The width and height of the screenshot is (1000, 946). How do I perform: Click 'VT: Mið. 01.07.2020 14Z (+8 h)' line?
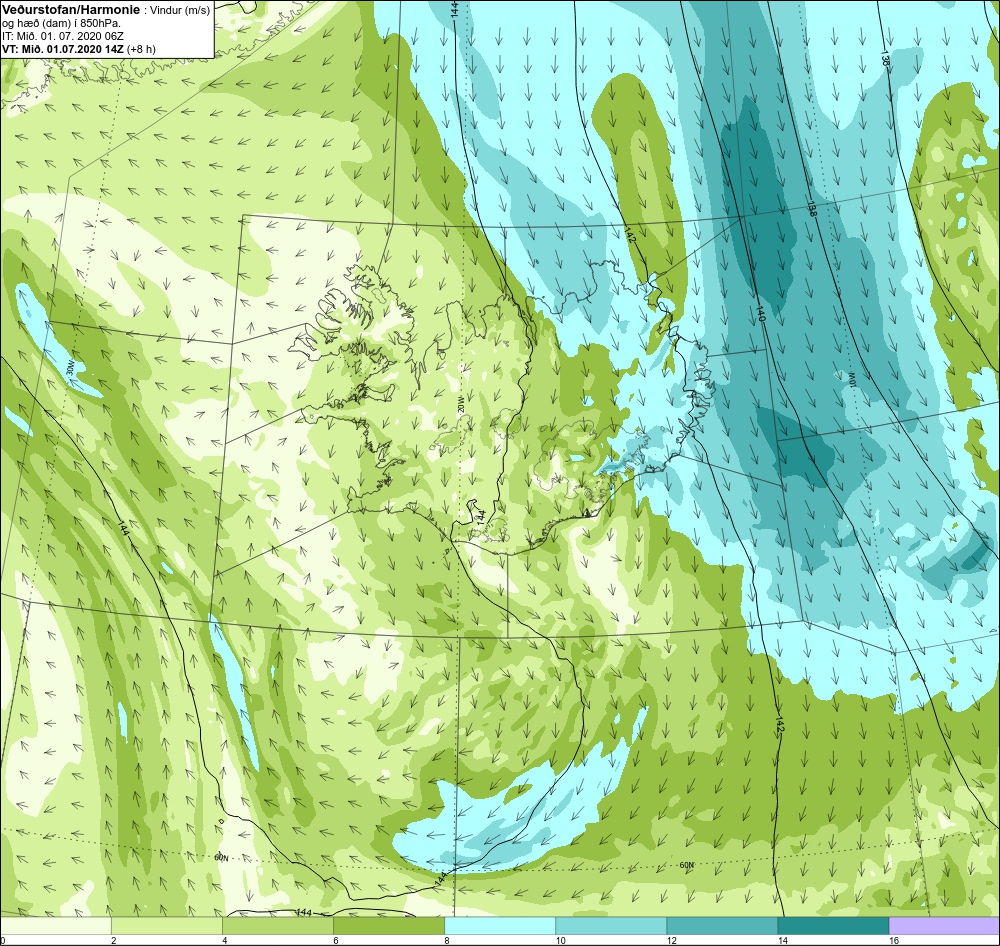78,48
